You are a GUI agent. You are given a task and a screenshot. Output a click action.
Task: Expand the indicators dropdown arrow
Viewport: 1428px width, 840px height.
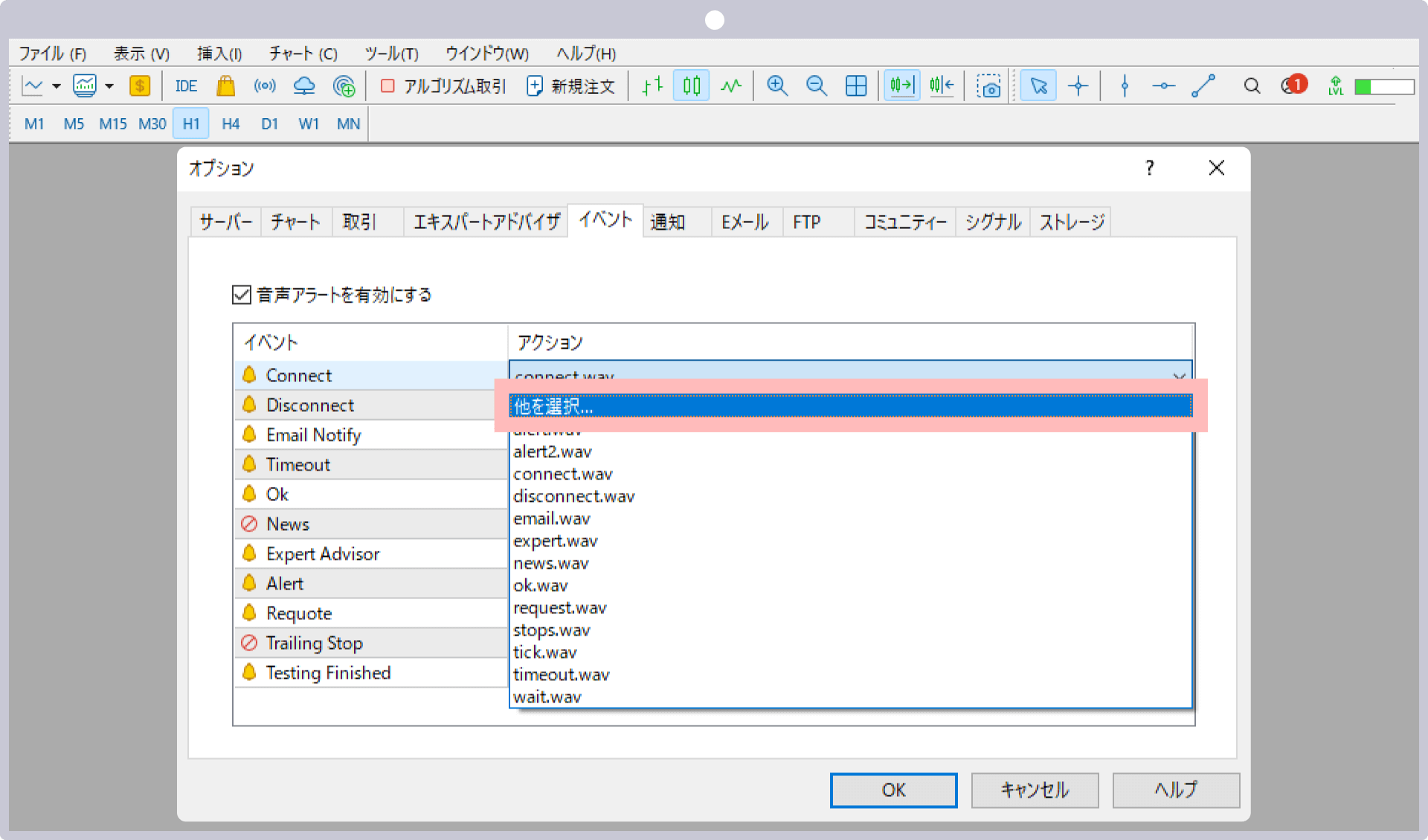109,86
